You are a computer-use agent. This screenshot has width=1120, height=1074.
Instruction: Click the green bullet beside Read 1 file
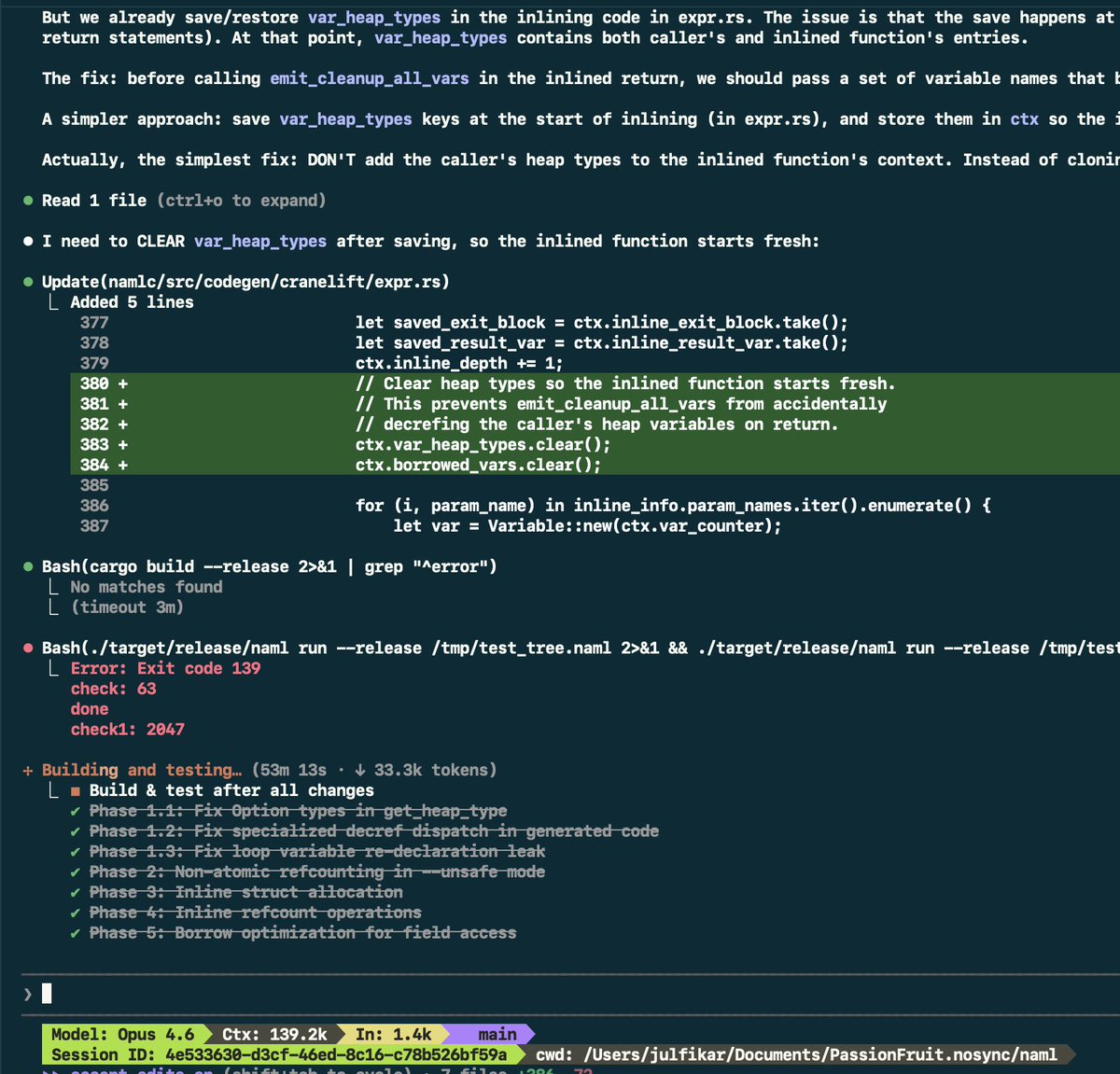click(x=28, y=201)
